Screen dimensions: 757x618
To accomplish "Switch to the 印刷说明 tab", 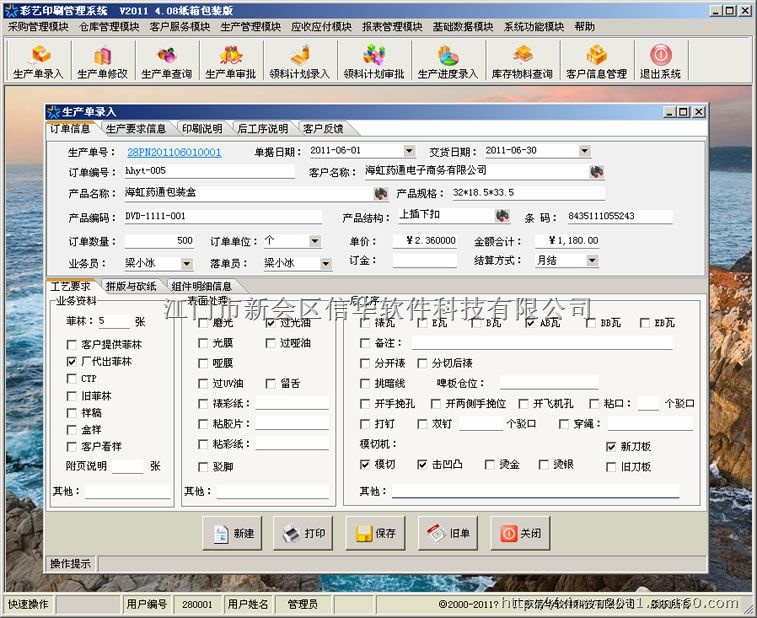I will click(x=201, y=129).
